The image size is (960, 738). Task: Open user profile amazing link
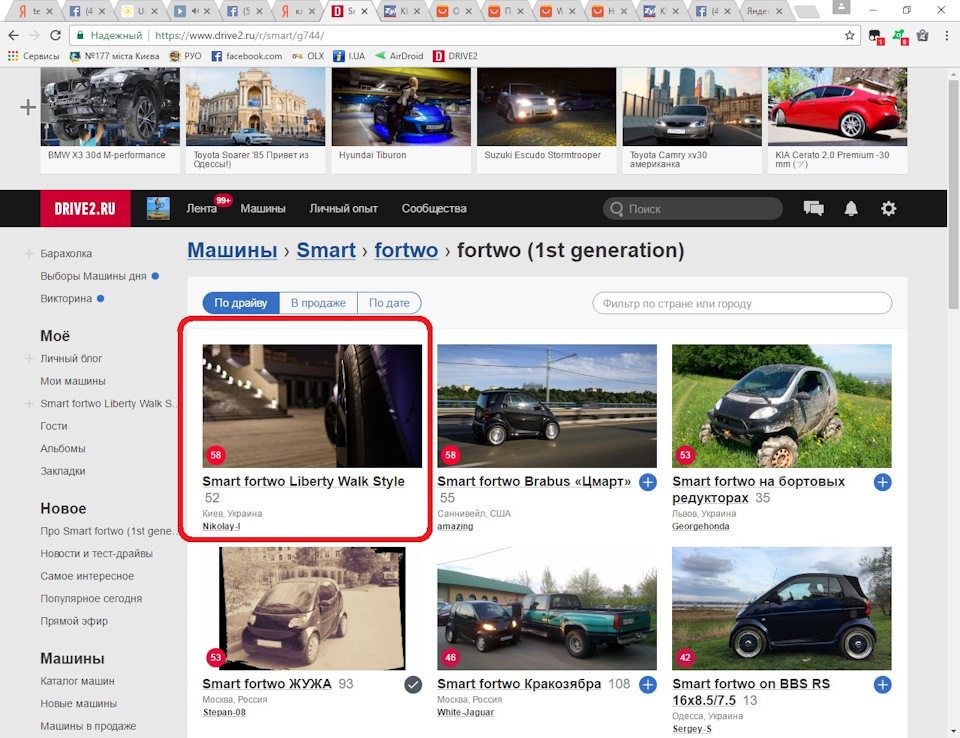(x=455, y=527)
